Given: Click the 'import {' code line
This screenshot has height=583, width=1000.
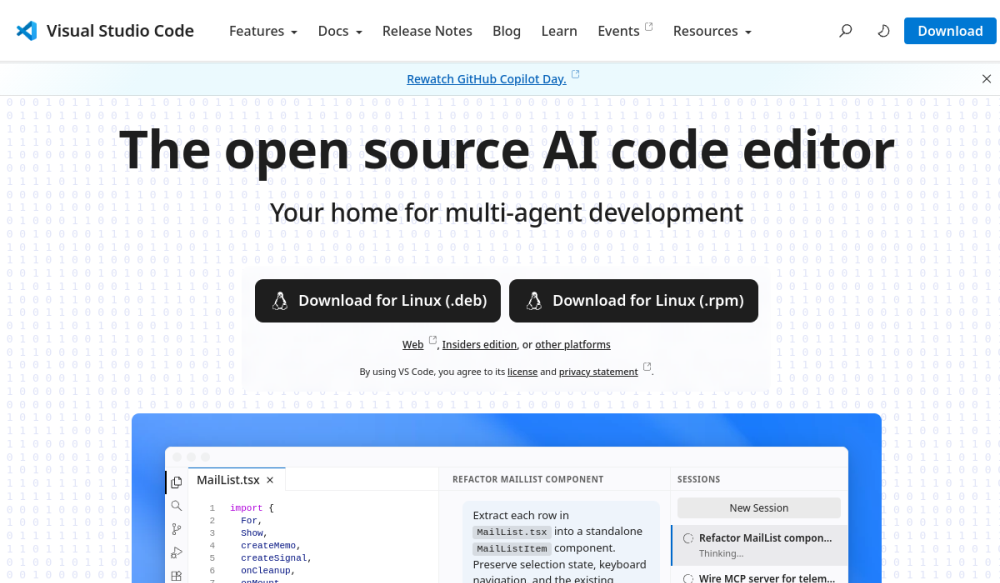Looking at the screenshot, I should click(x=251, y=508).
